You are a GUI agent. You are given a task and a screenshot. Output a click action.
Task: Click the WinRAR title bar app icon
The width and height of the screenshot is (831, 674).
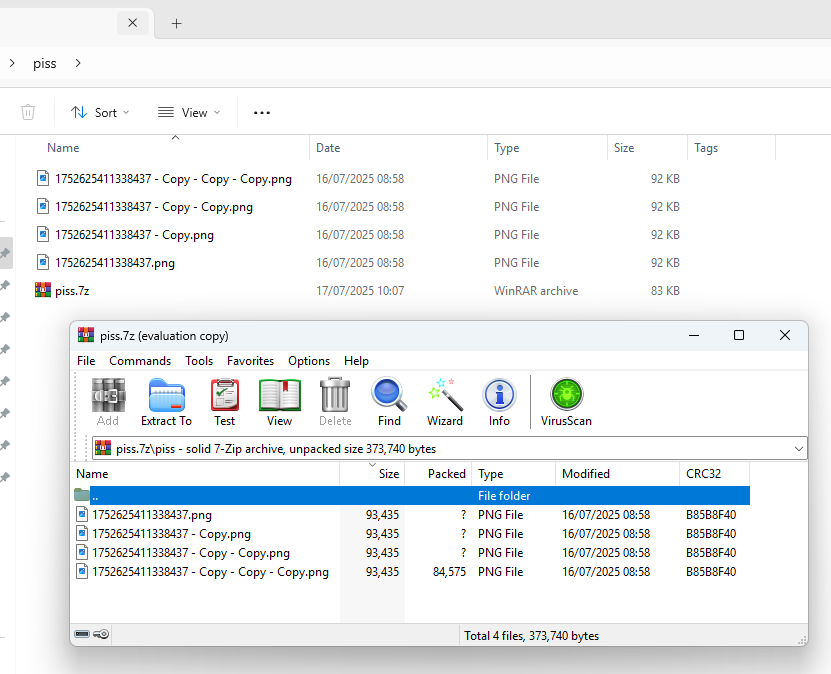[x=86, y=335]
